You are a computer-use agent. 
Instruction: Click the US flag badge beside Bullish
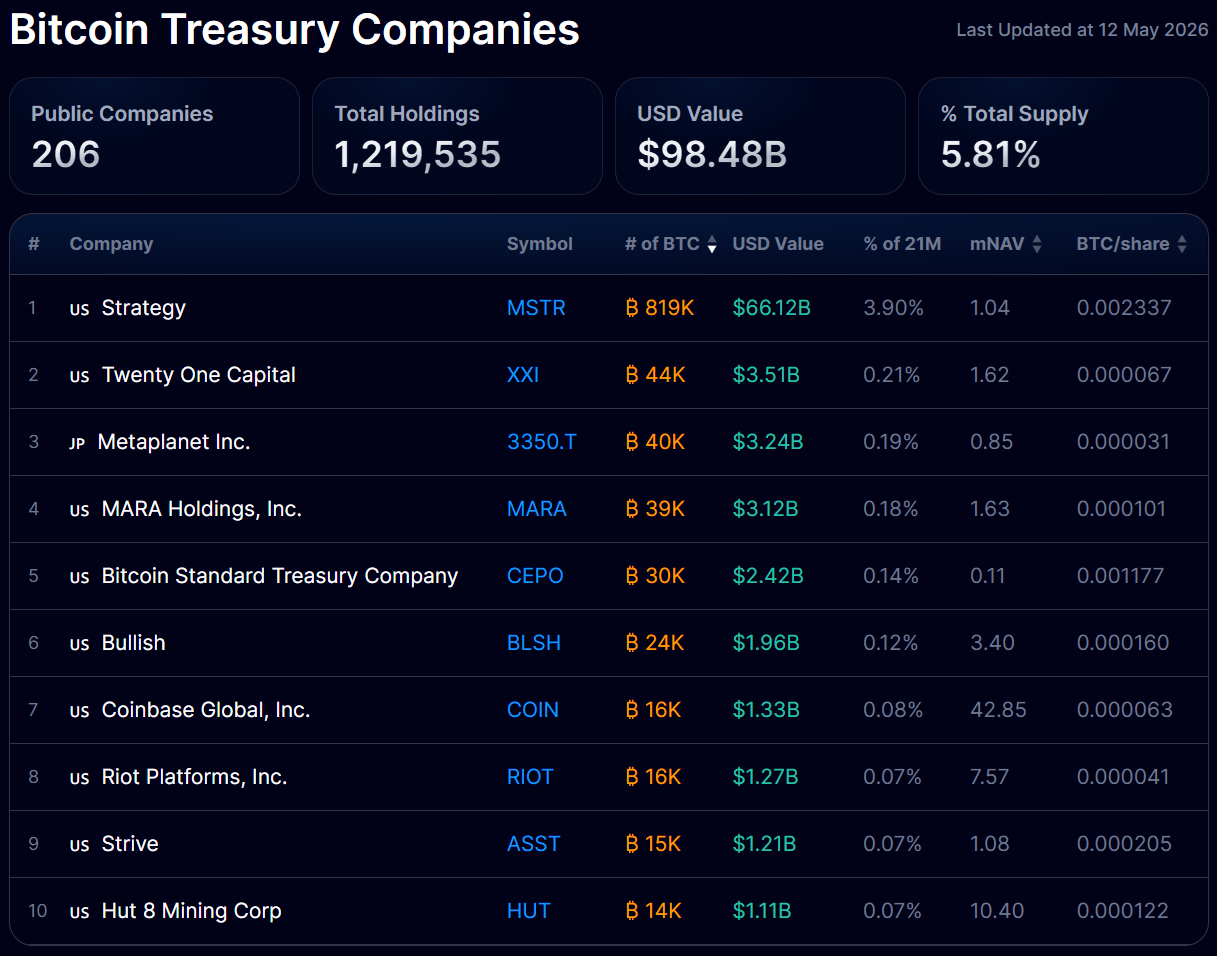click(x=80, y=644)
